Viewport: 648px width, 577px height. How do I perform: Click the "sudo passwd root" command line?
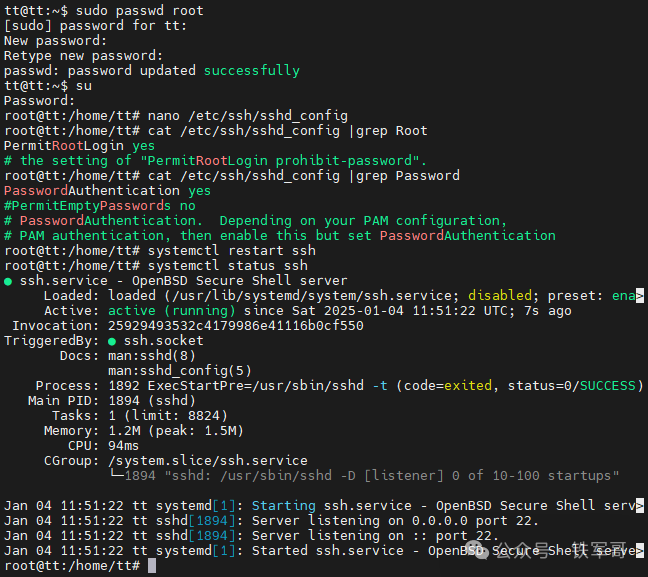click(x=104, y=10)
